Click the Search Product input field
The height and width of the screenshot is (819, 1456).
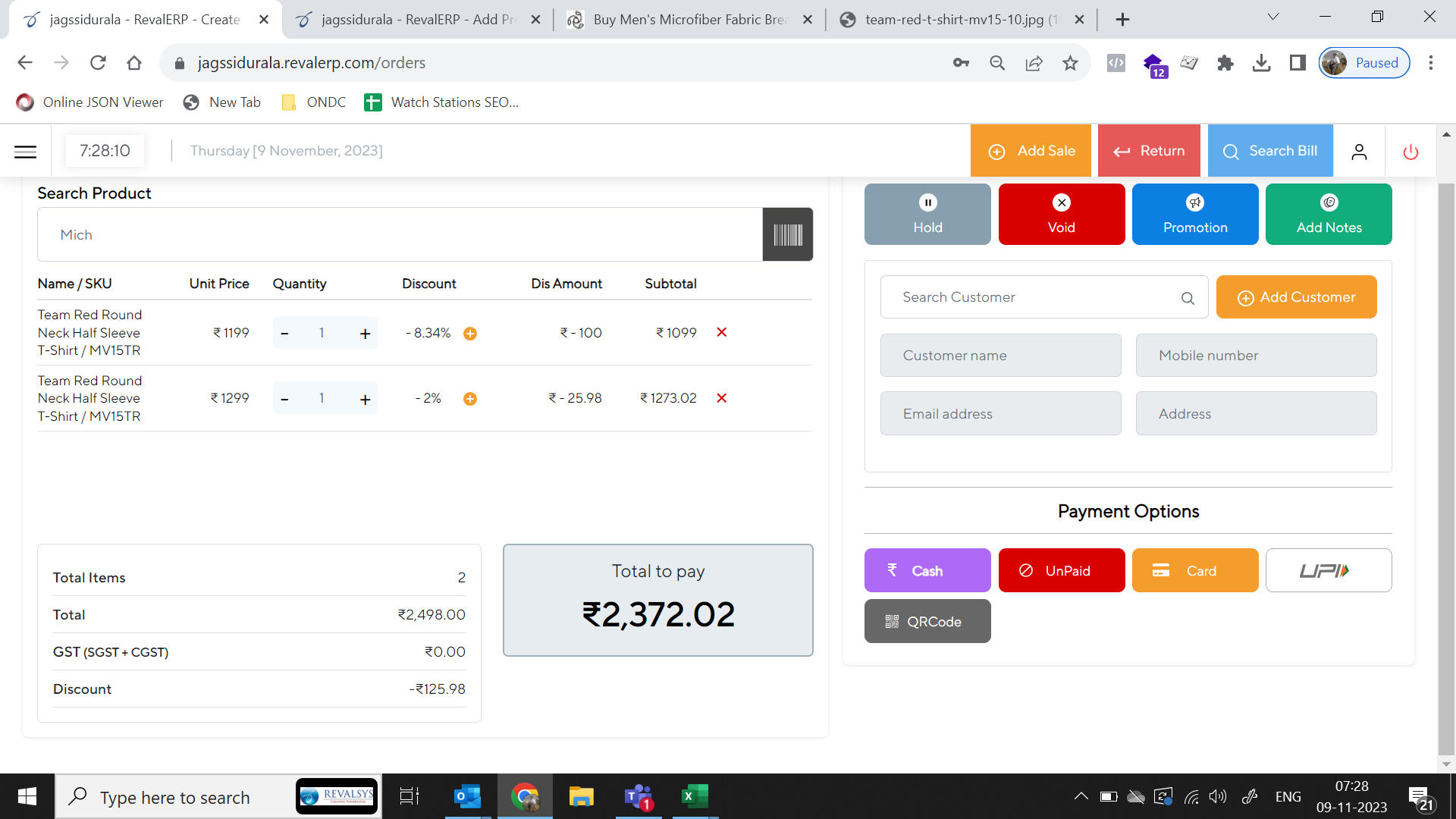pyautogui.click(x=400, y=235)
